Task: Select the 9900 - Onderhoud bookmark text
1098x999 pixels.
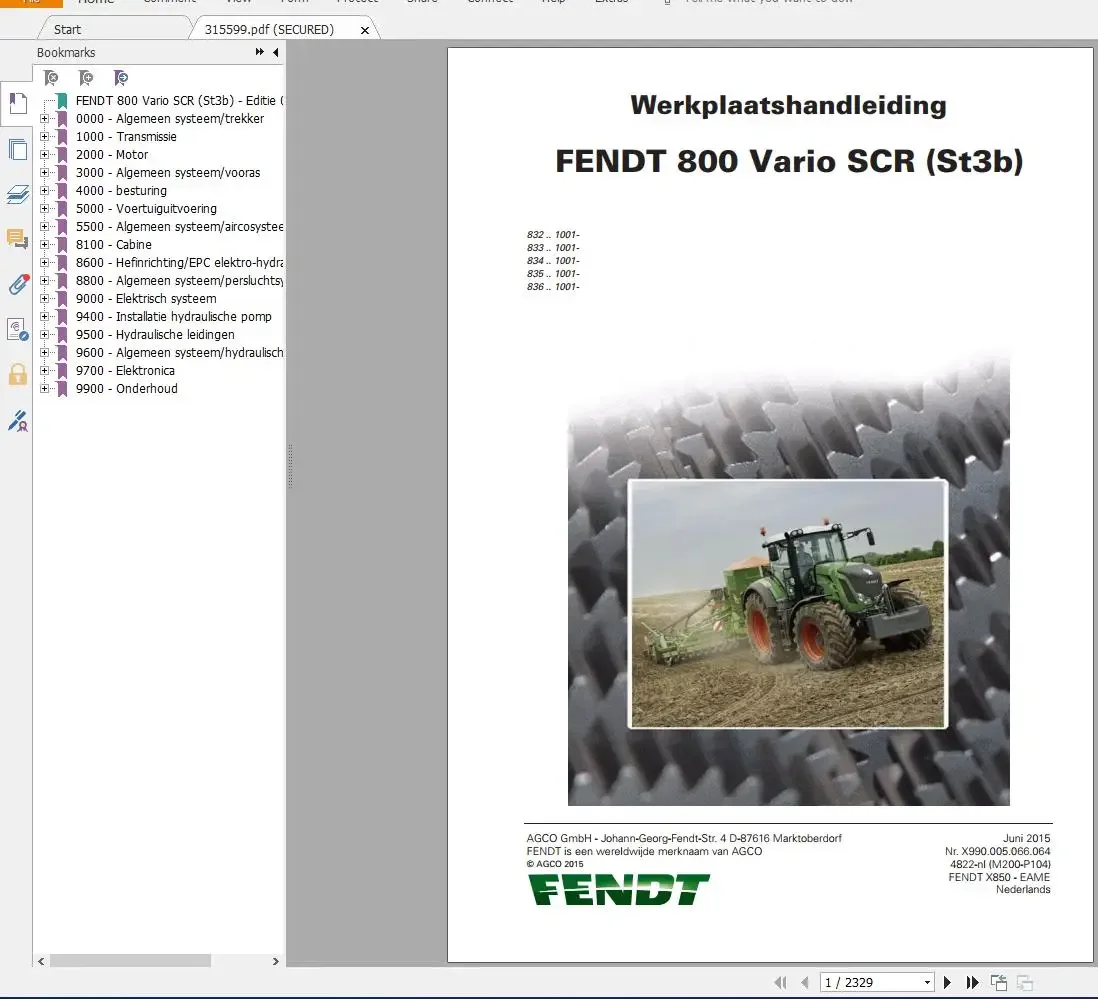Action: coord(127,389)
